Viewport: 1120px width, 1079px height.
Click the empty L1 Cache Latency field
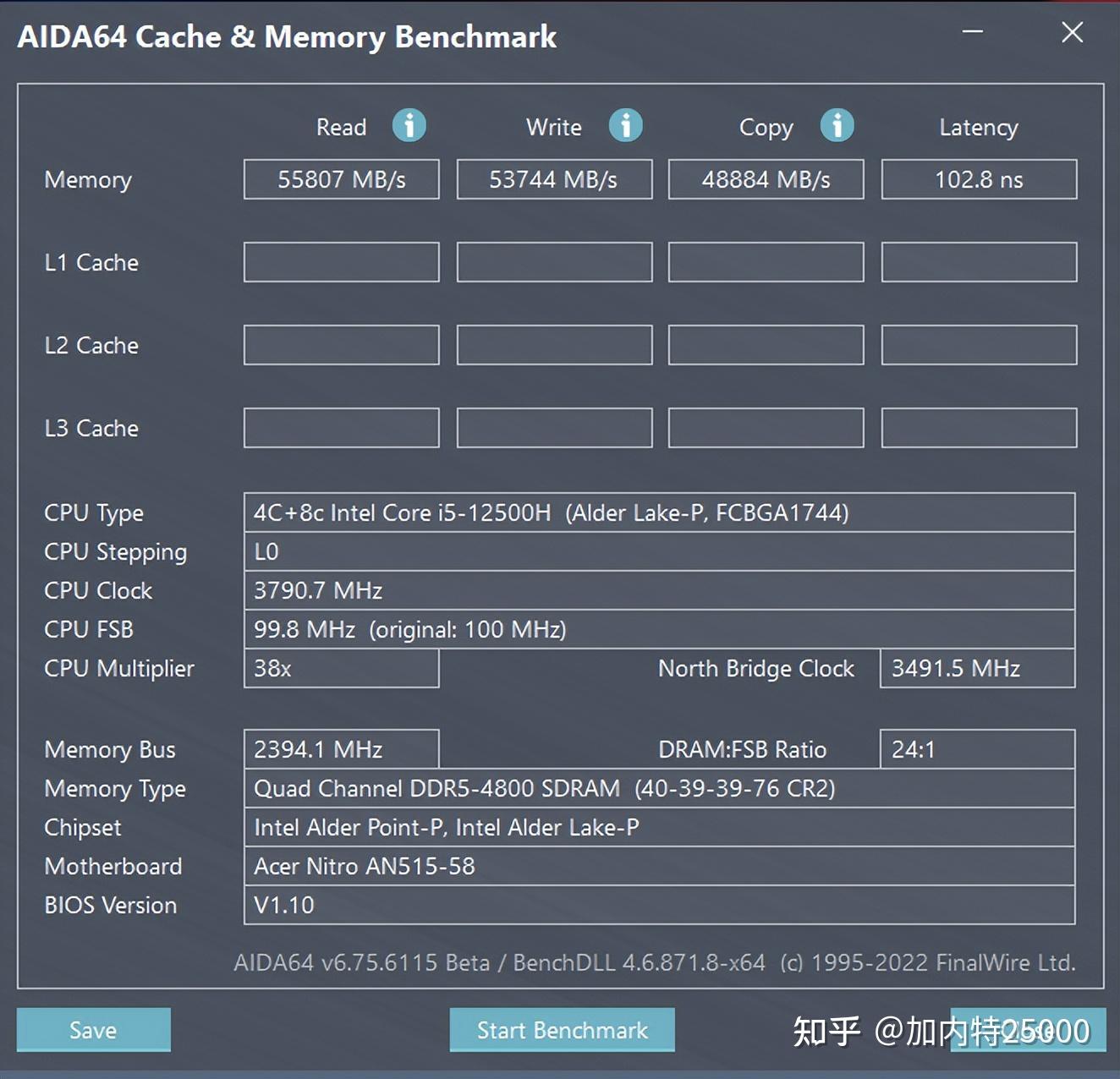979,262
